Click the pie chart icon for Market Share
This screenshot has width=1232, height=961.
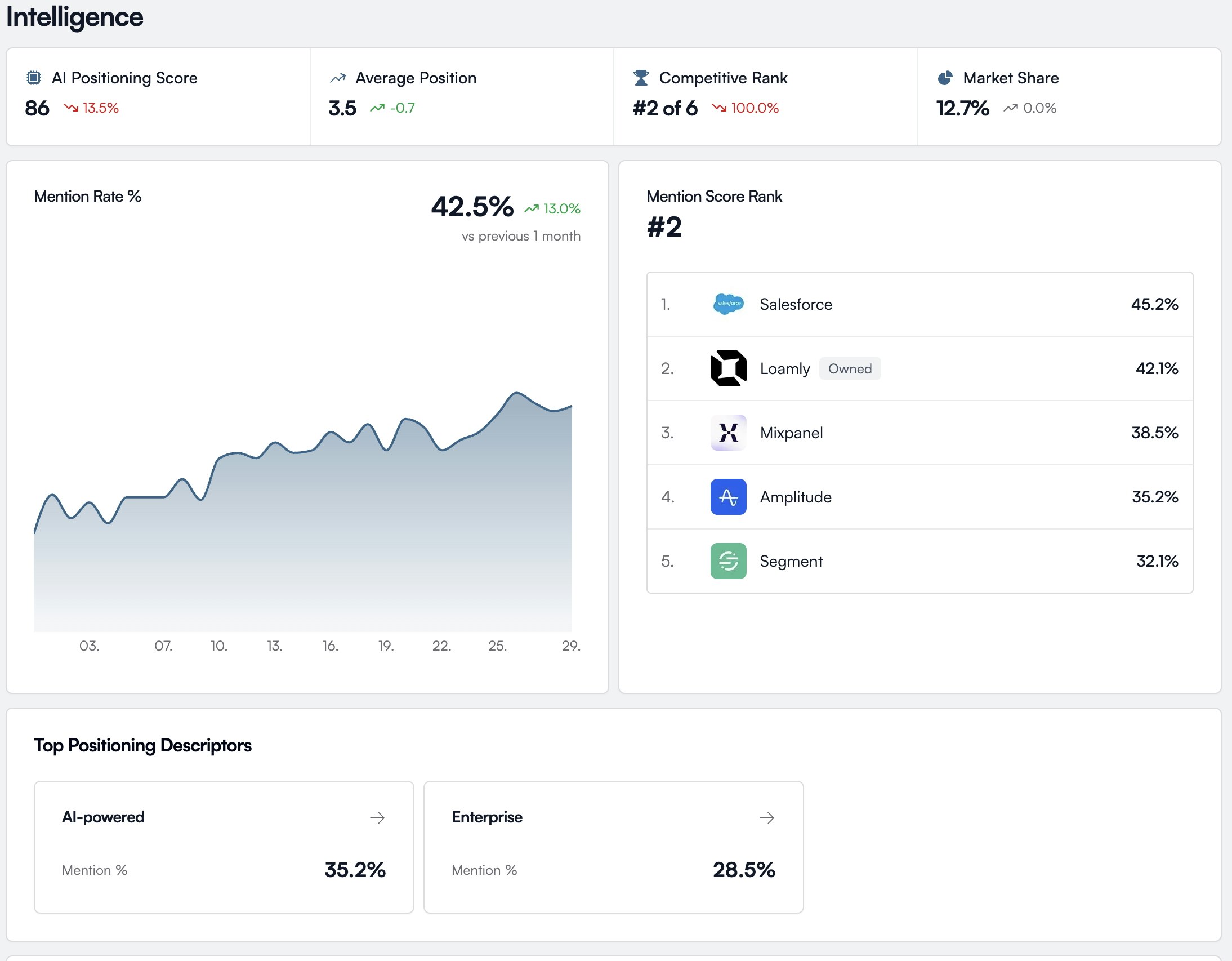(x=945, y=78)
